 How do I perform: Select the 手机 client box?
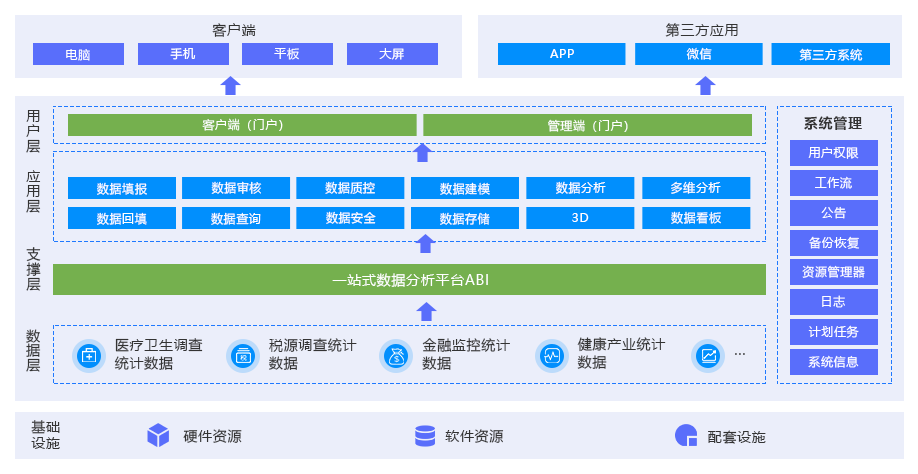(183, 54)
